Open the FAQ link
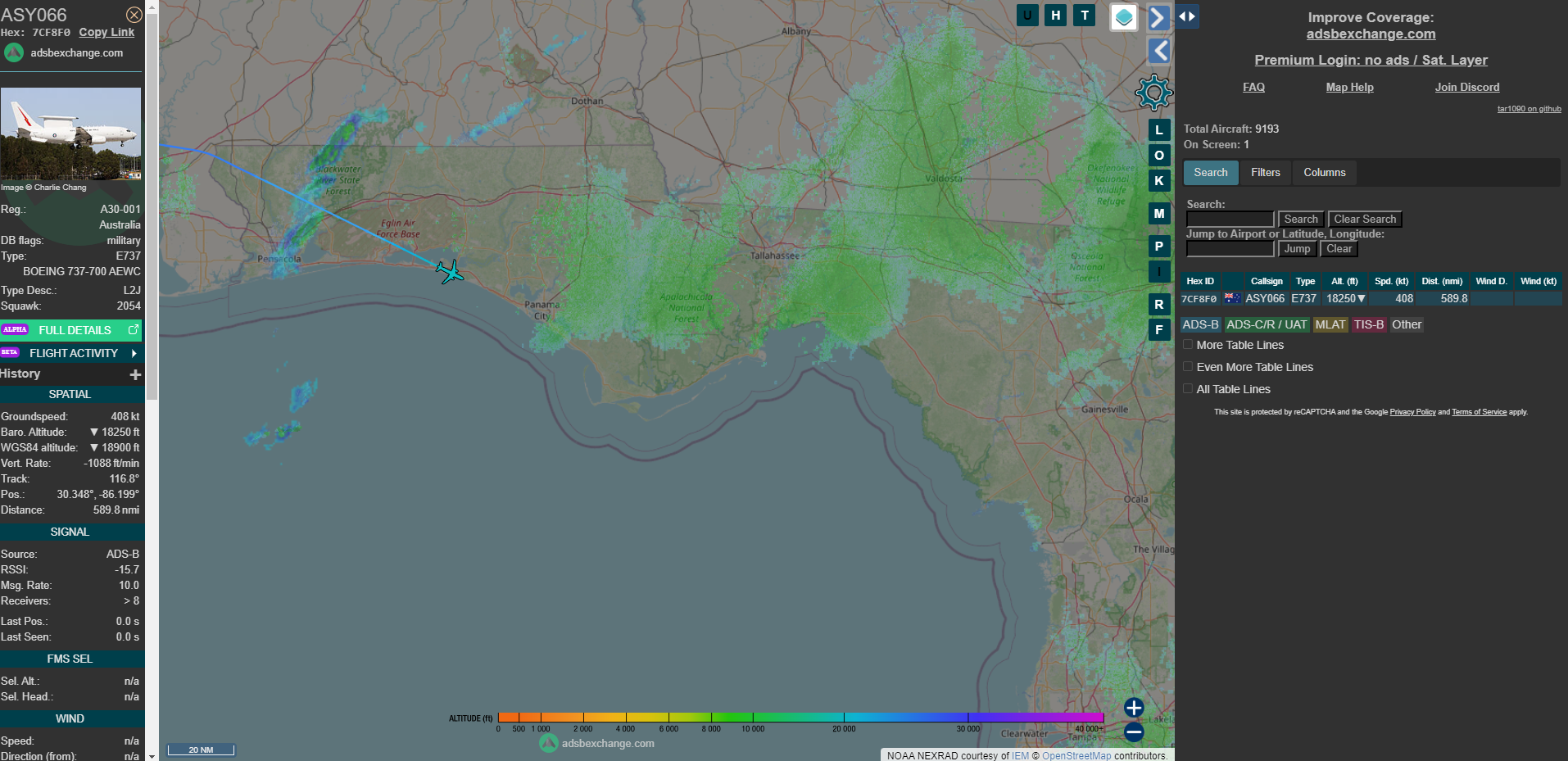 1253,87
